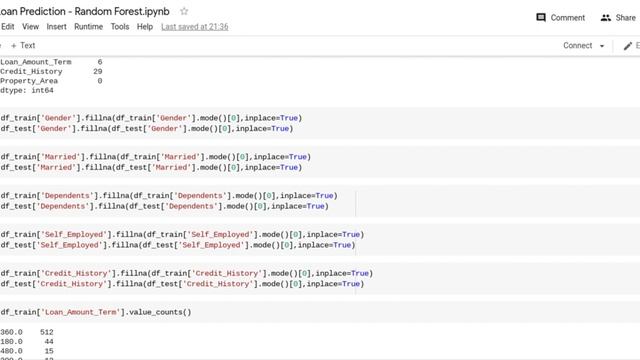640x360 pixels.
Task: Click the df_train Gender fillna code line
Action: click(x=151, y=118)
